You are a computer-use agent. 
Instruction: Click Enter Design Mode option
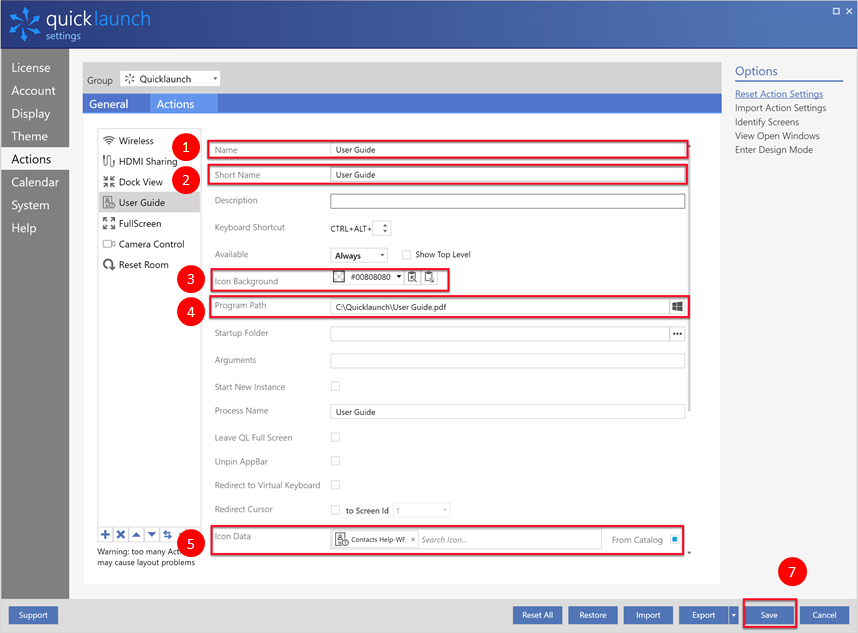pos(774,149)
